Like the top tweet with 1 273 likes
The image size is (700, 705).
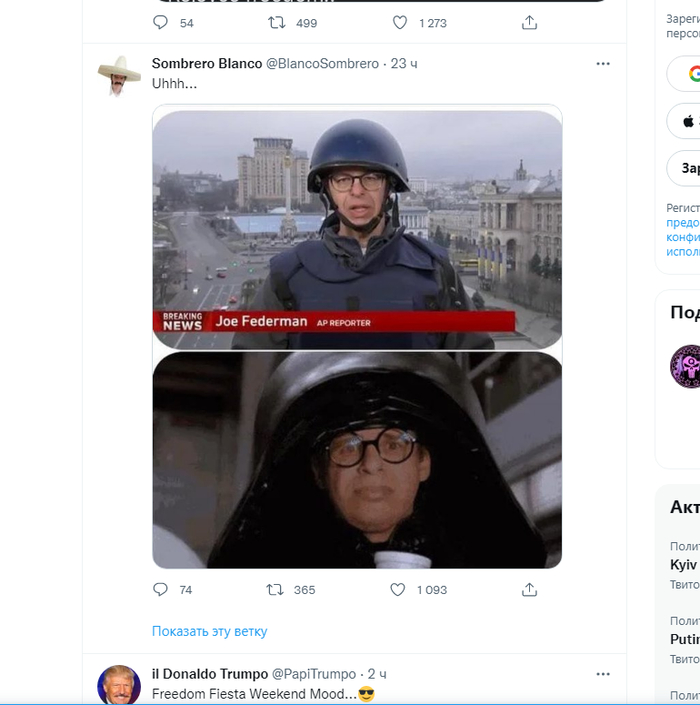(x=400, y=22)
